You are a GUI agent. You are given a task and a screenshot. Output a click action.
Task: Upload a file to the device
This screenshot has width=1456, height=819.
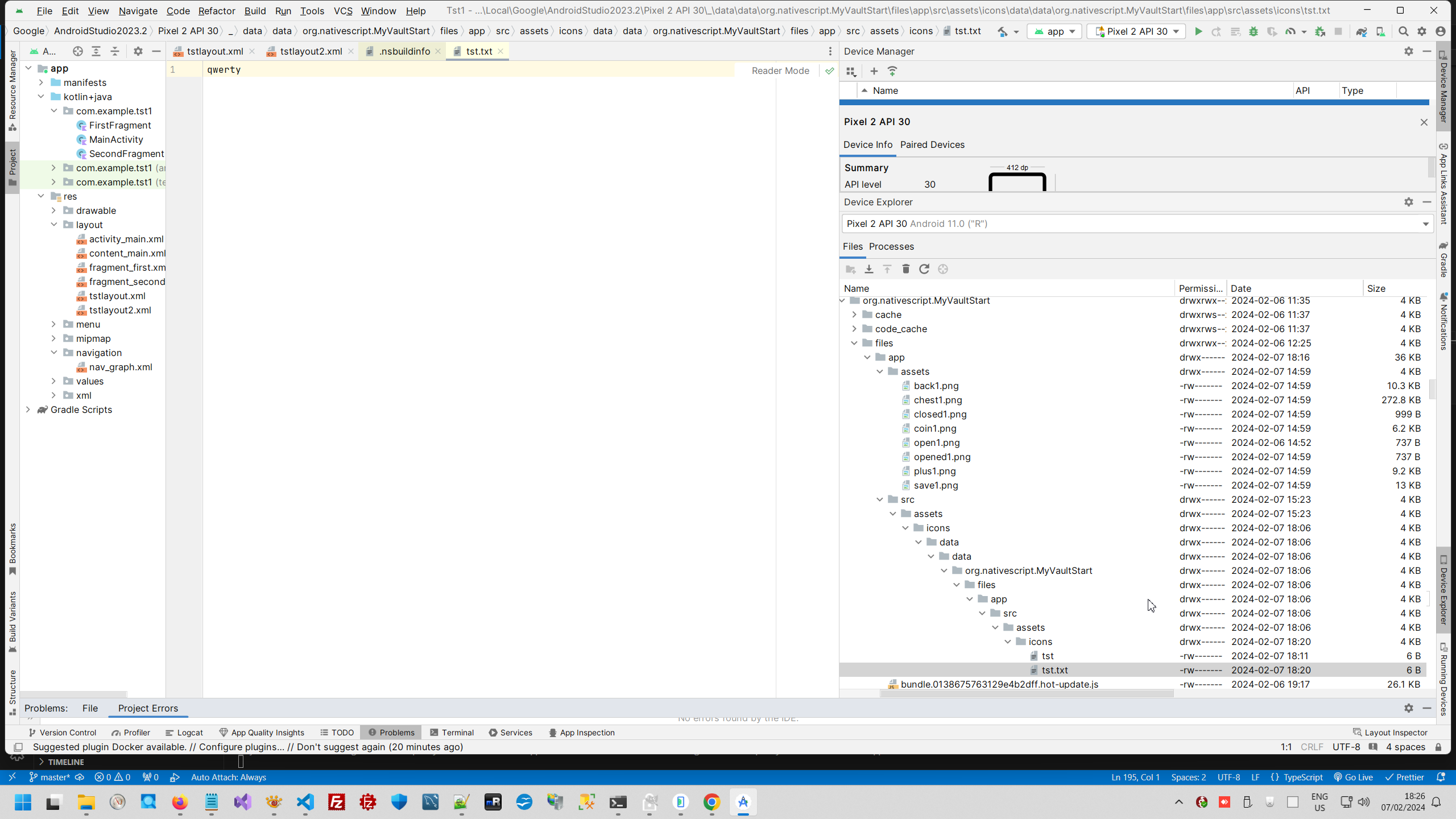pyautogui.click(x=887, y=269)
